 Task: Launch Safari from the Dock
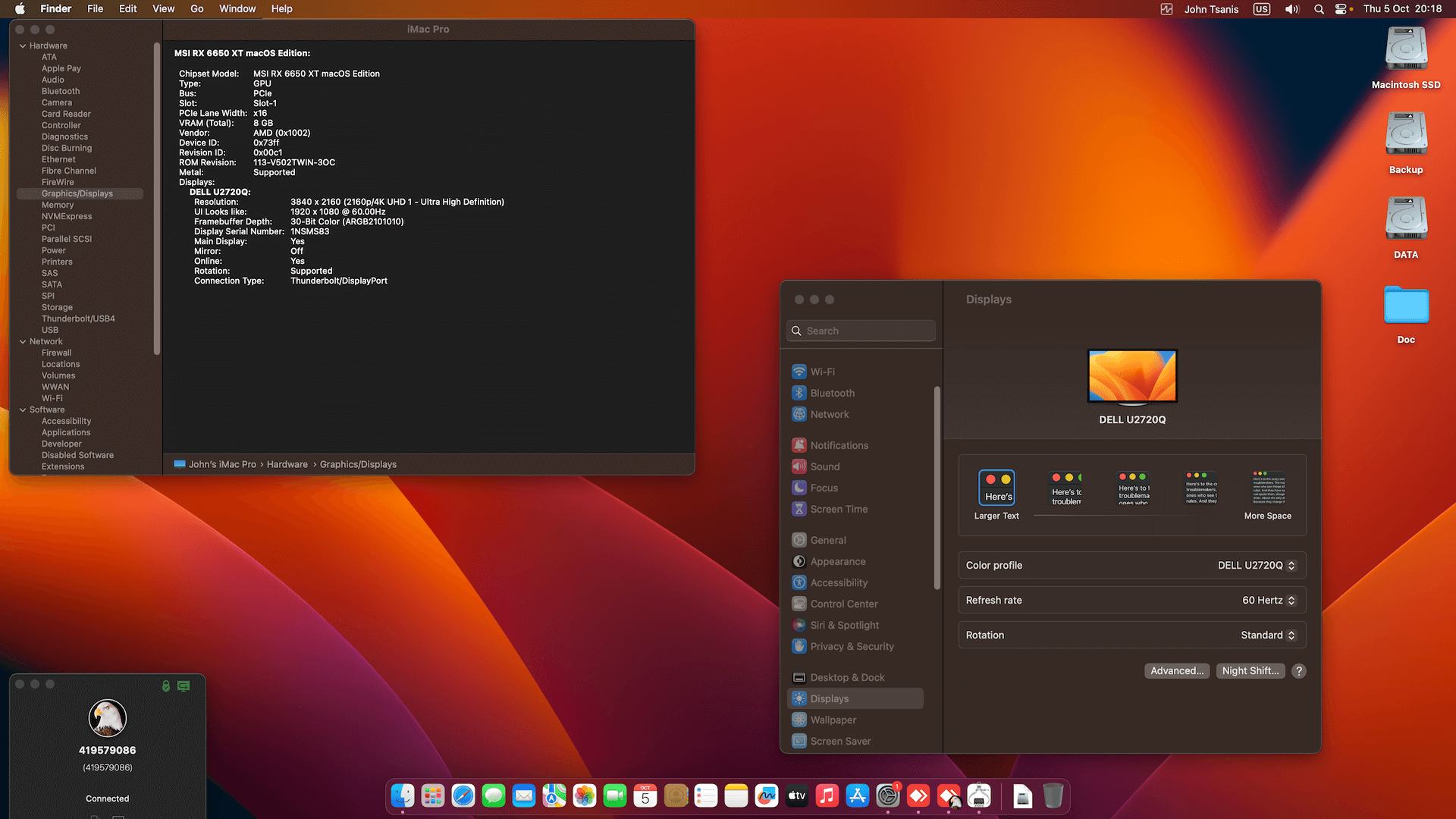coord(463,795)
